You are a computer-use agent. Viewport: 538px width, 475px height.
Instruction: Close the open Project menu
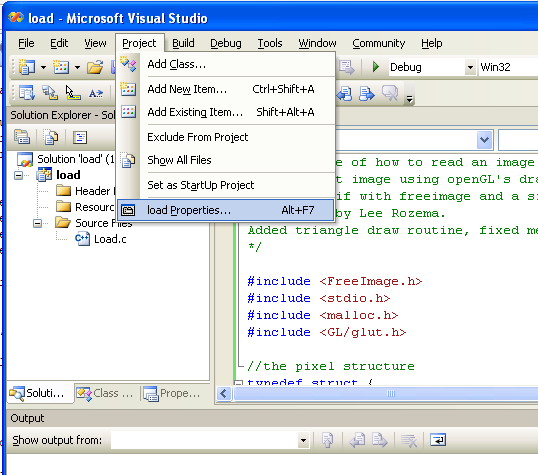pos(139,43)
